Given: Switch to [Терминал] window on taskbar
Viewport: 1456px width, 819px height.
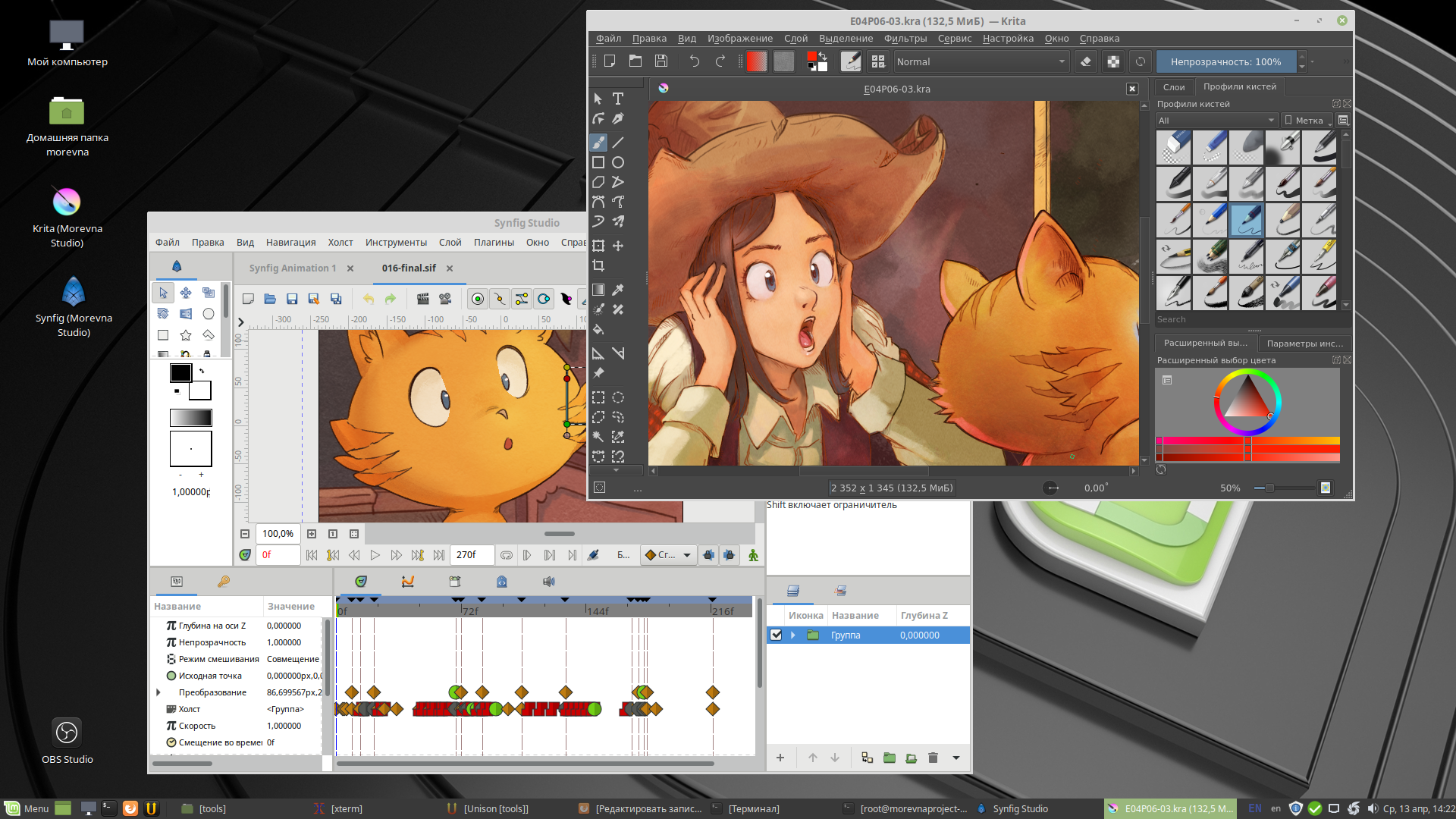Looking at the screenshot, I should (746, 808).
